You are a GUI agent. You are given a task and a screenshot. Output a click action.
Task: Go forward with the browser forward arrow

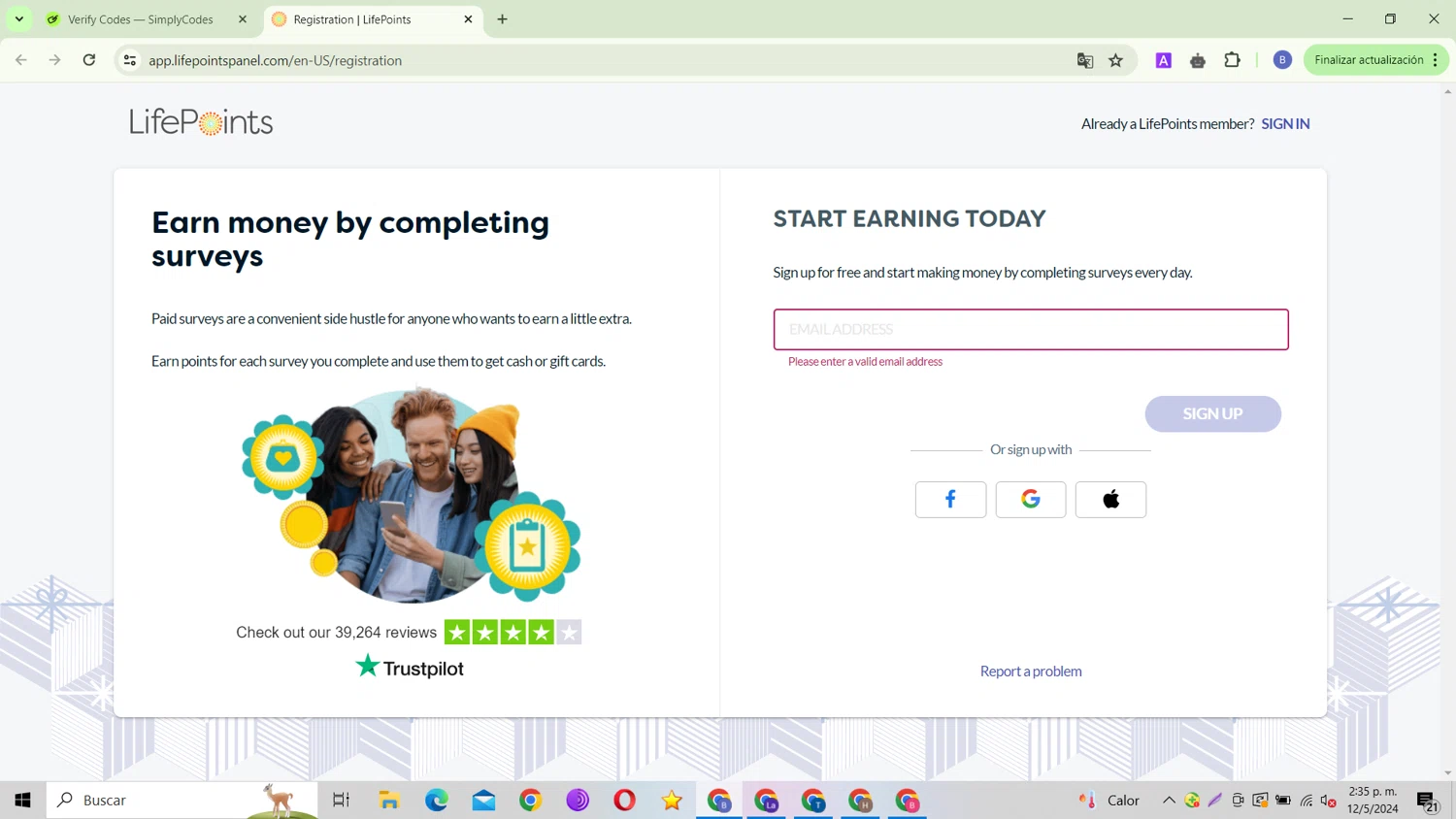click(x=54, y=60)
